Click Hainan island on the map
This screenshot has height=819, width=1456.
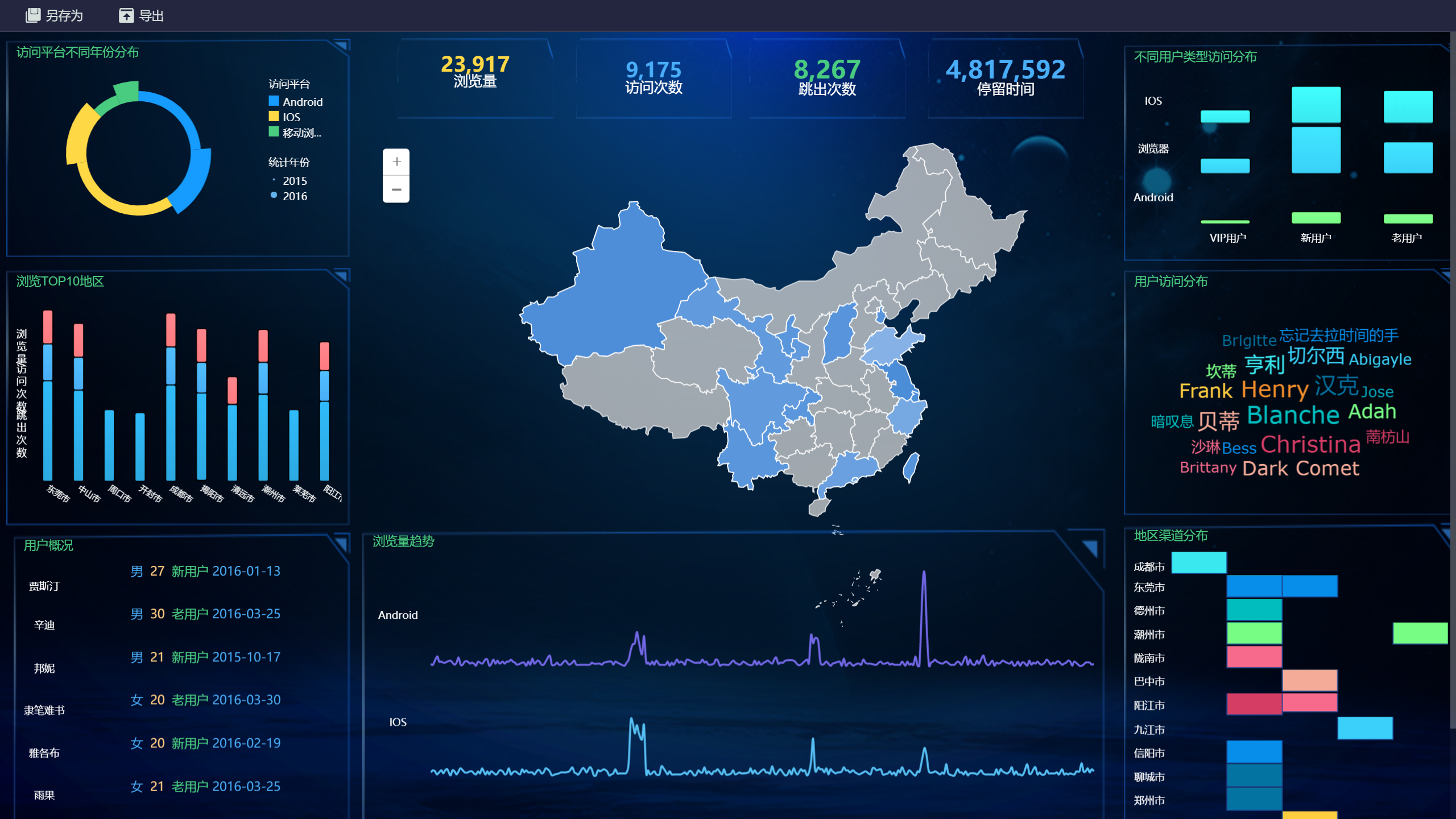click(819, 507)
